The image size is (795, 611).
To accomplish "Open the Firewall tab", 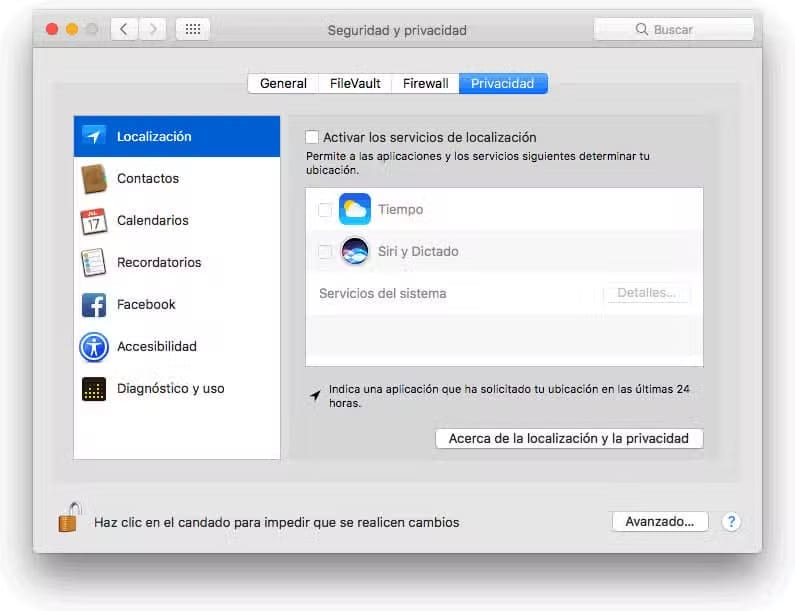I will click(x=425, y=84).
